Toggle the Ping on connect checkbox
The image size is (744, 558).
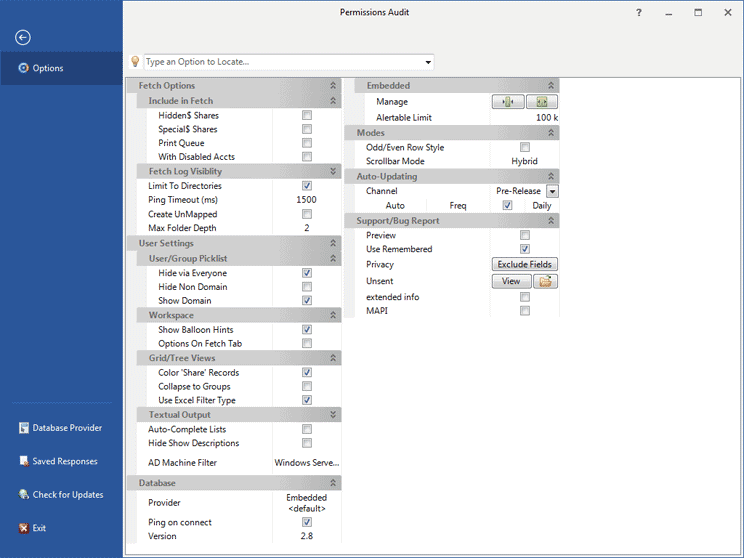pos(307,522)
